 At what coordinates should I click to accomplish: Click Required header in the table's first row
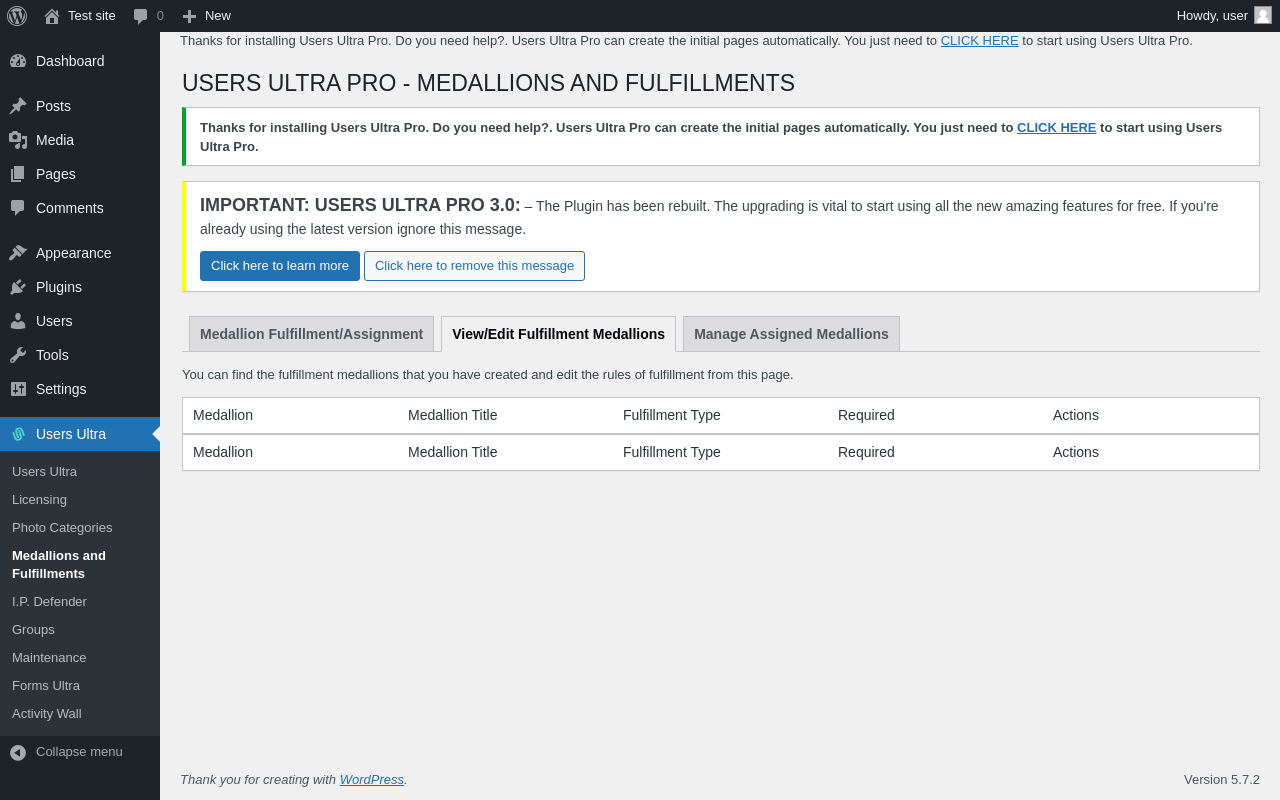866,415
